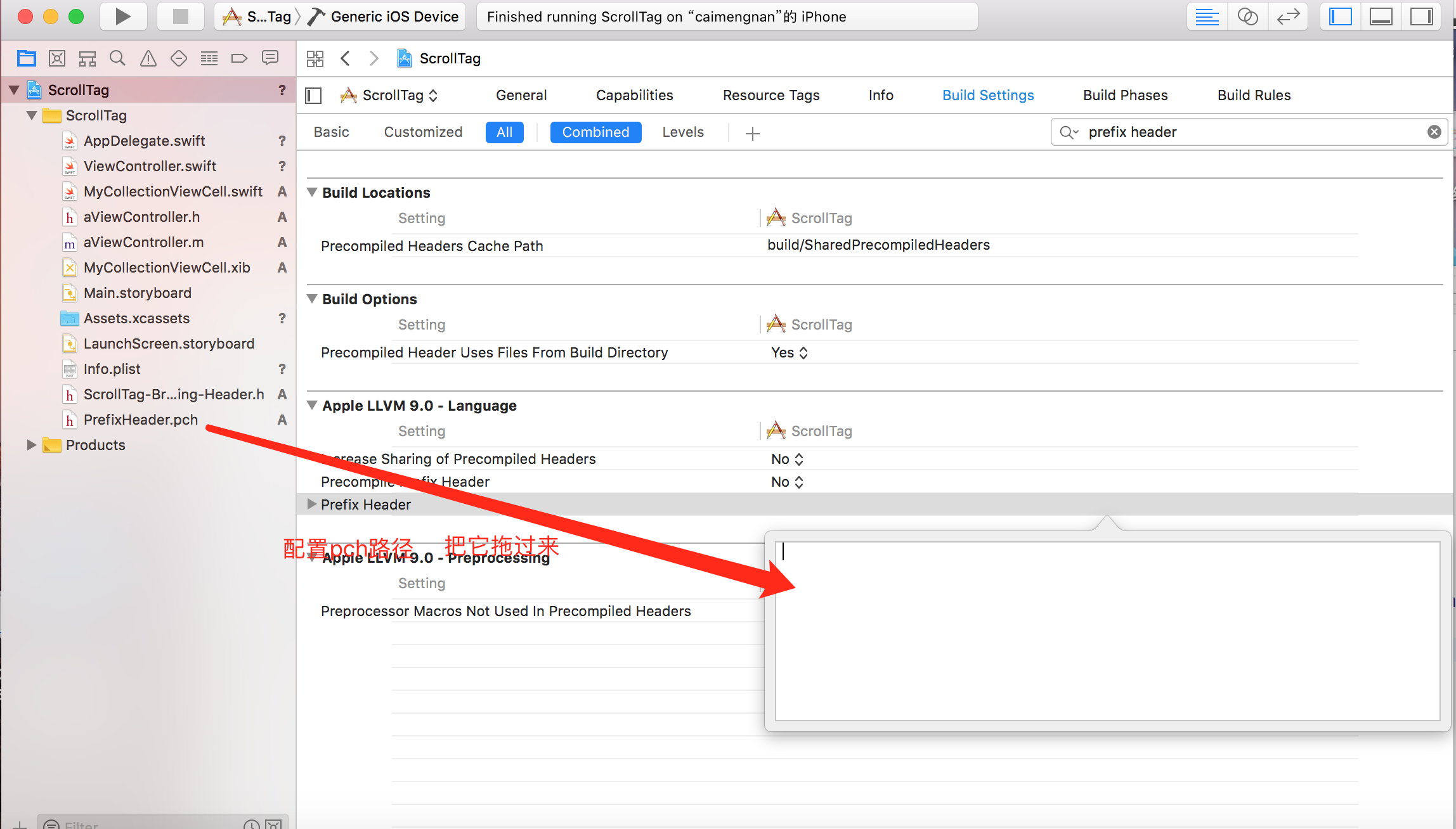Open the ScrollTag target selector dropdown
Image resolution: width=1456 pixels, height=829 pixels.
[x=389, y=95]
